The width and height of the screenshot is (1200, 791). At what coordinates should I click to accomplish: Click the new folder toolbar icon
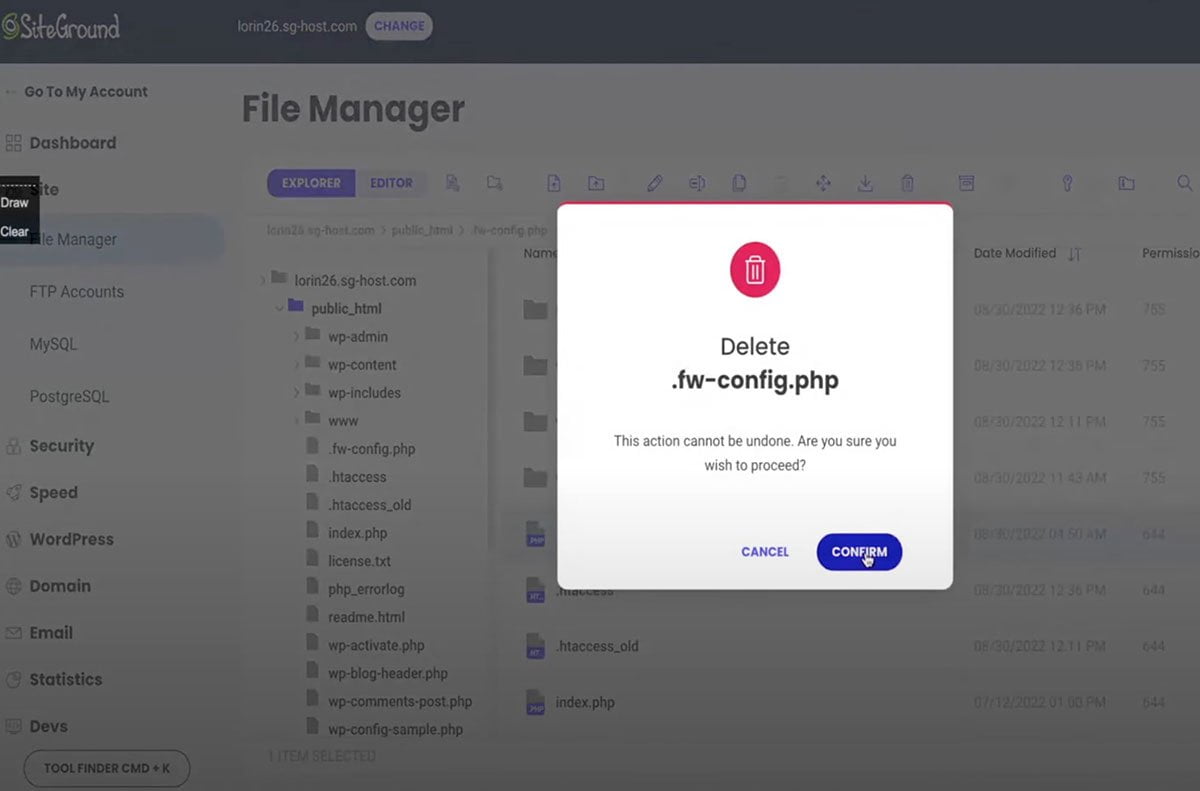coord(495,183)
